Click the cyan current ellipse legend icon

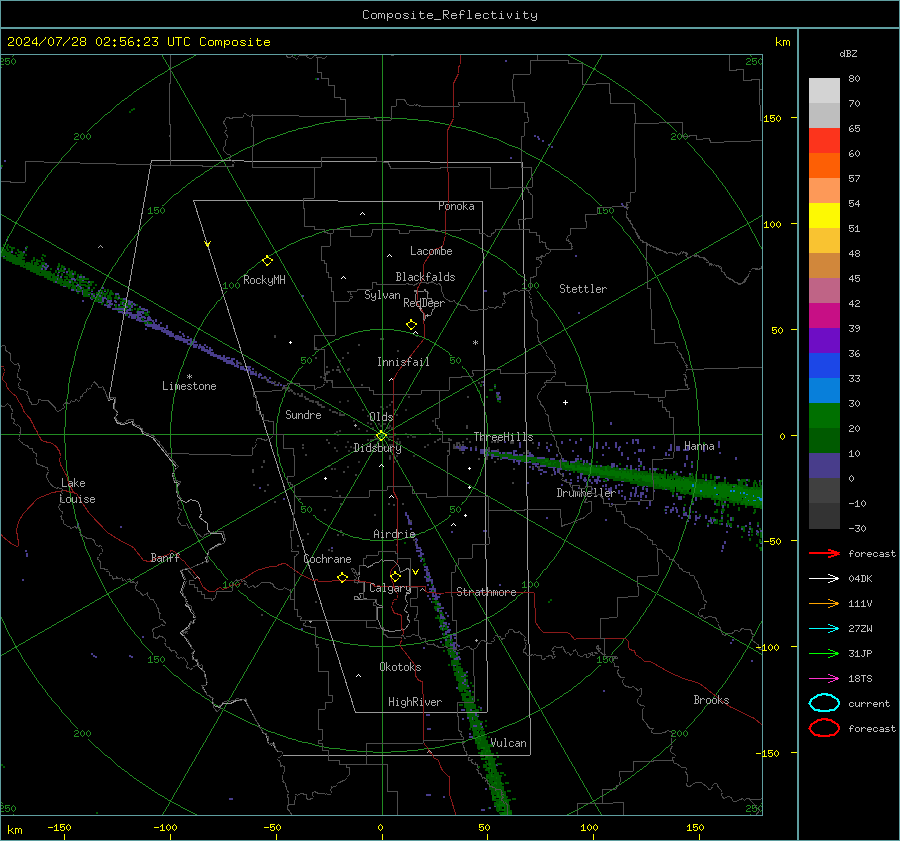click(x=824, y=703)
